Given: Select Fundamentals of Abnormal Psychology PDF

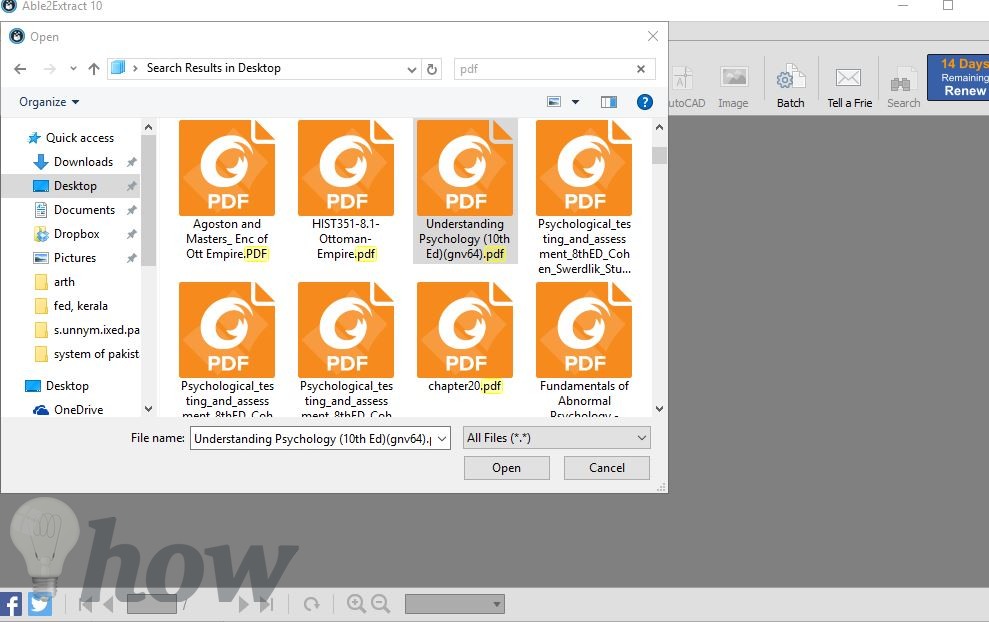Looking at the screenshot, I should 584,349.
